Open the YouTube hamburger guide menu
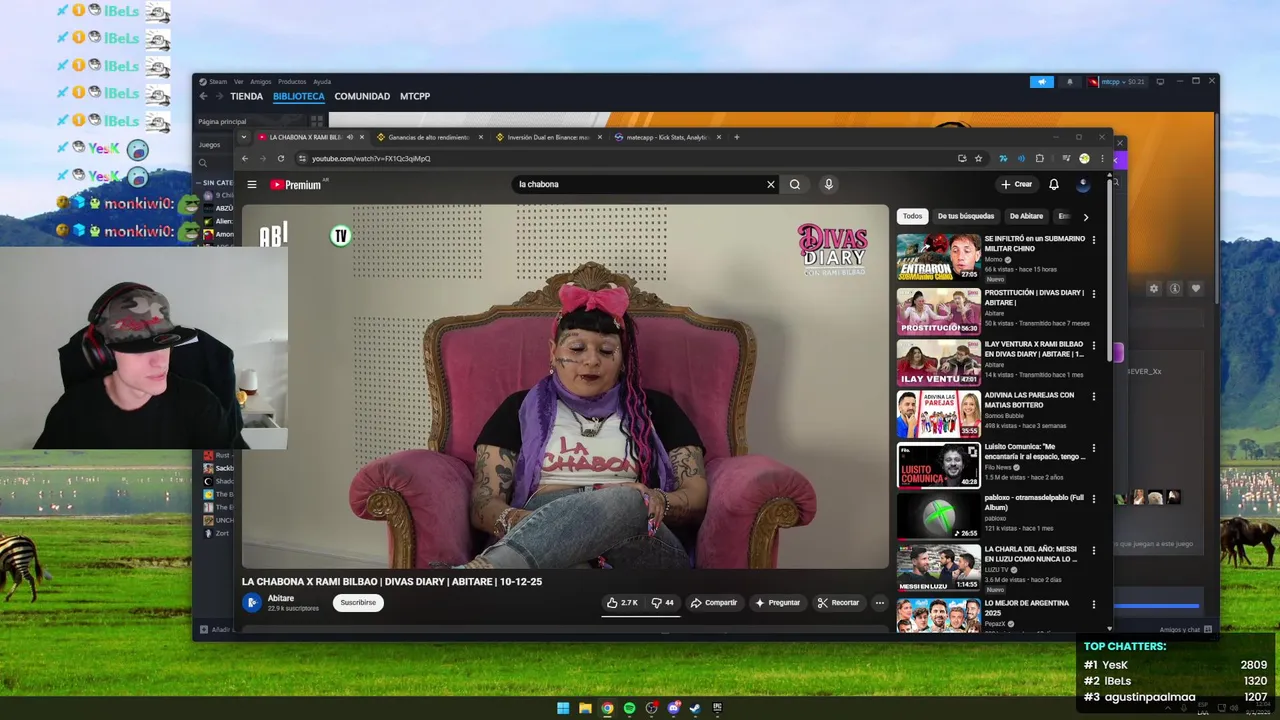Screen dimensions: 1280x720 252,184
